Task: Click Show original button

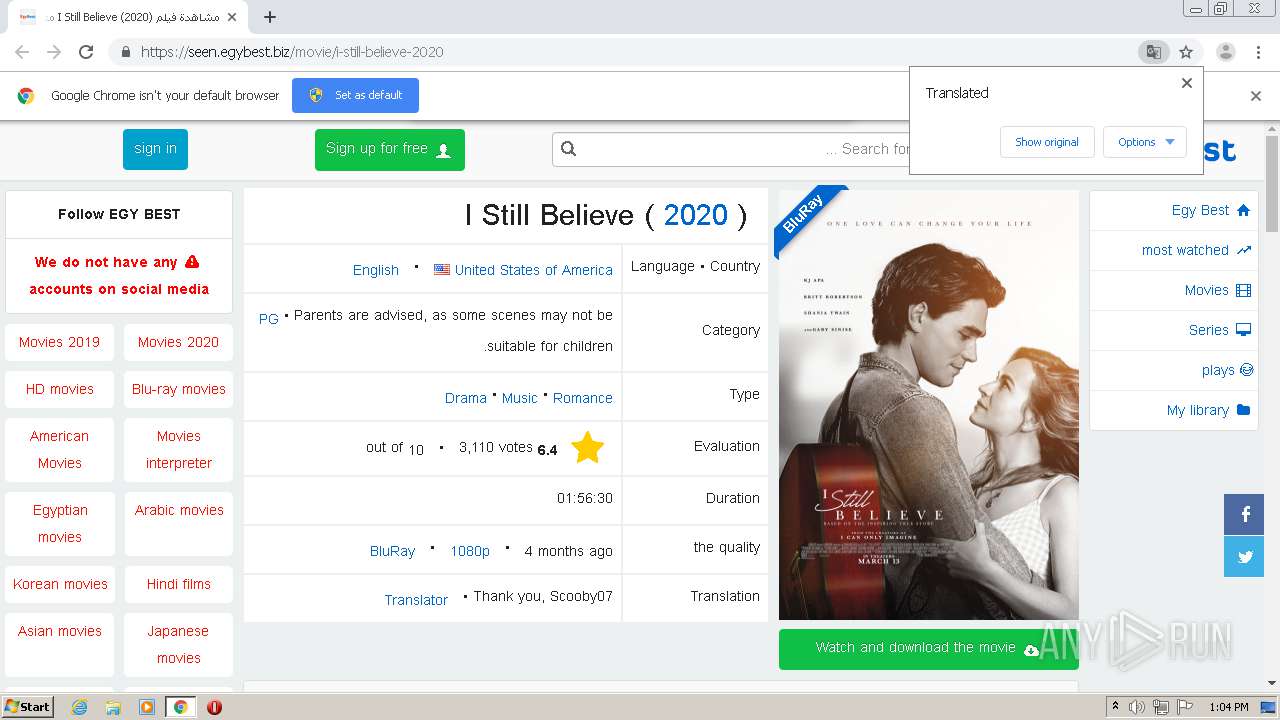Action: 1047,142
